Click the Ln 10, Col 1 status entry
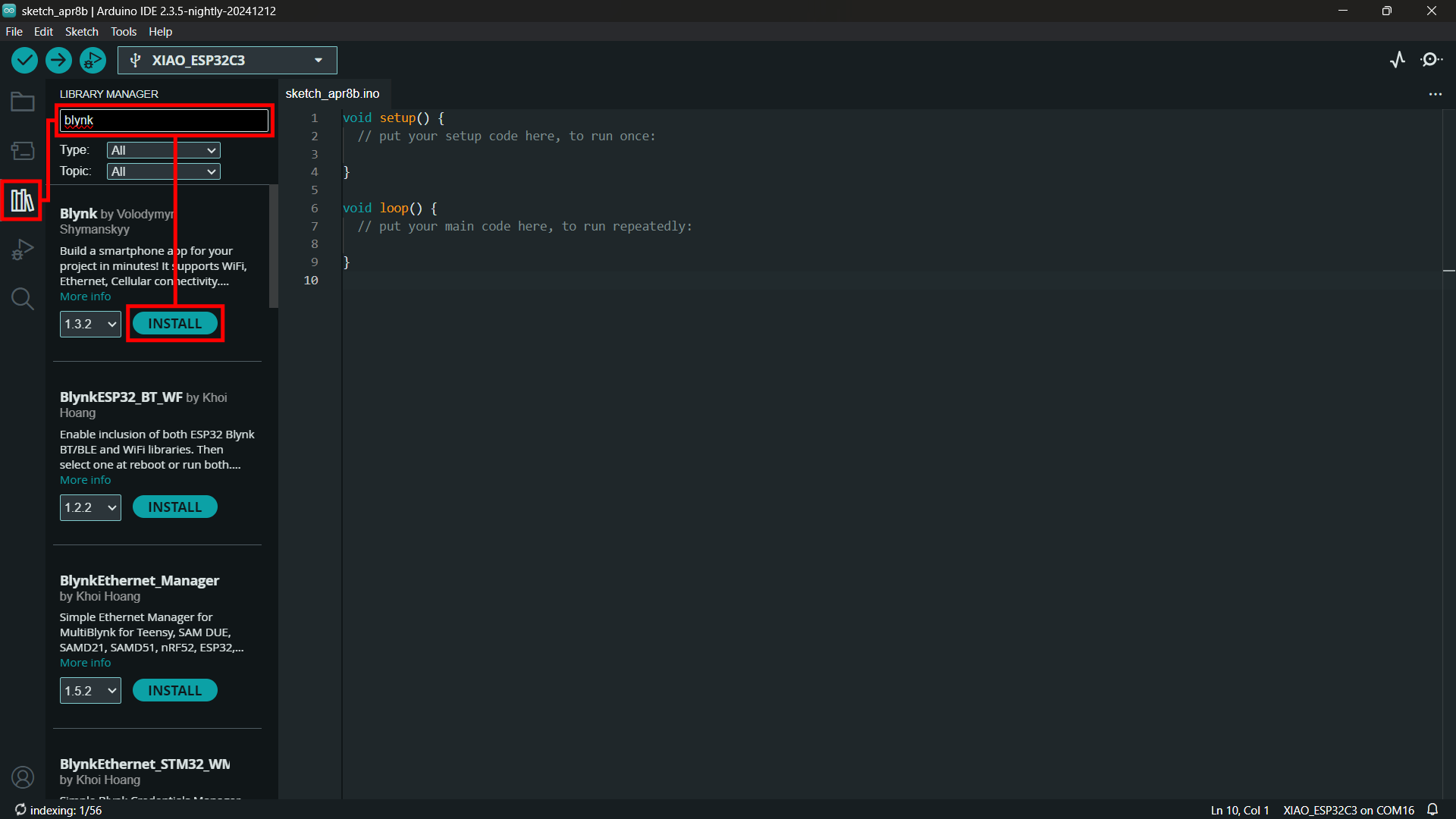Image resolution: width=1456 pixels, height=819 pixels. click(1239, 810)
